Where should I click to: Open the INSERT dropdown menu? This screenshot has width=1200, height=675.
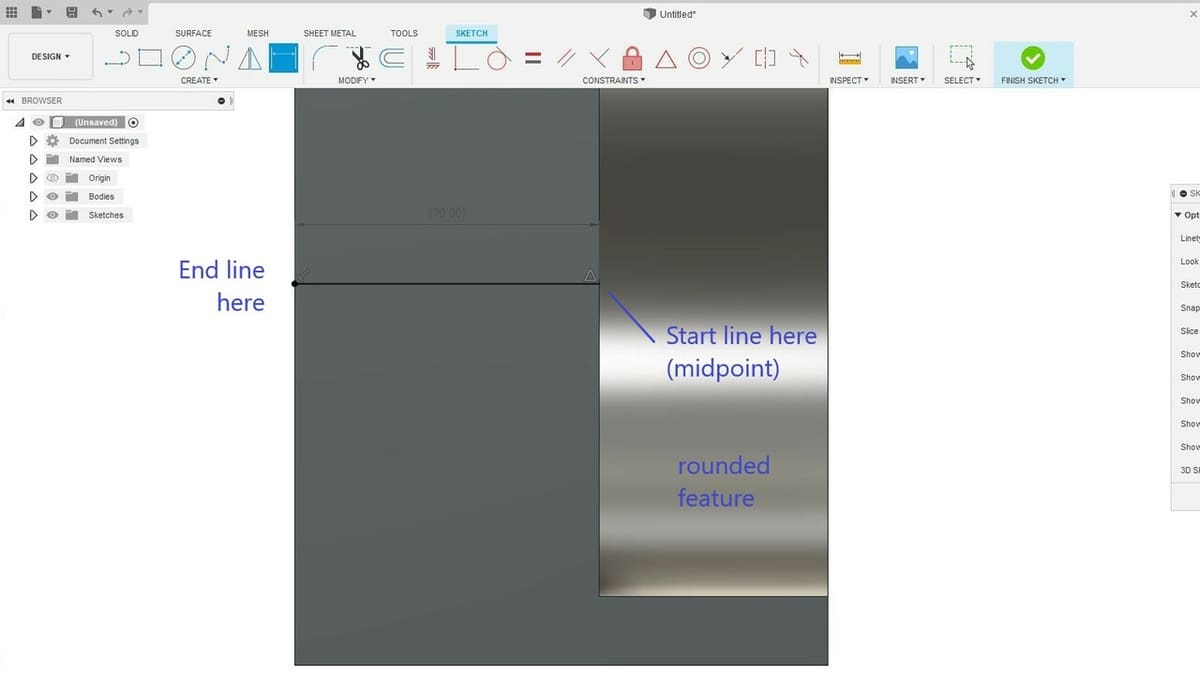[907, 80]
